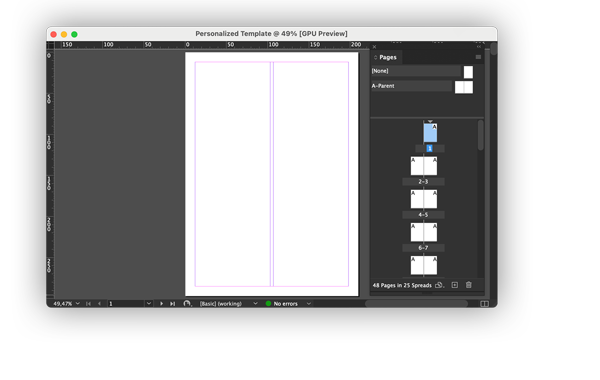Open the page number dropdown

pyautogui.click(x=149, y=303)
